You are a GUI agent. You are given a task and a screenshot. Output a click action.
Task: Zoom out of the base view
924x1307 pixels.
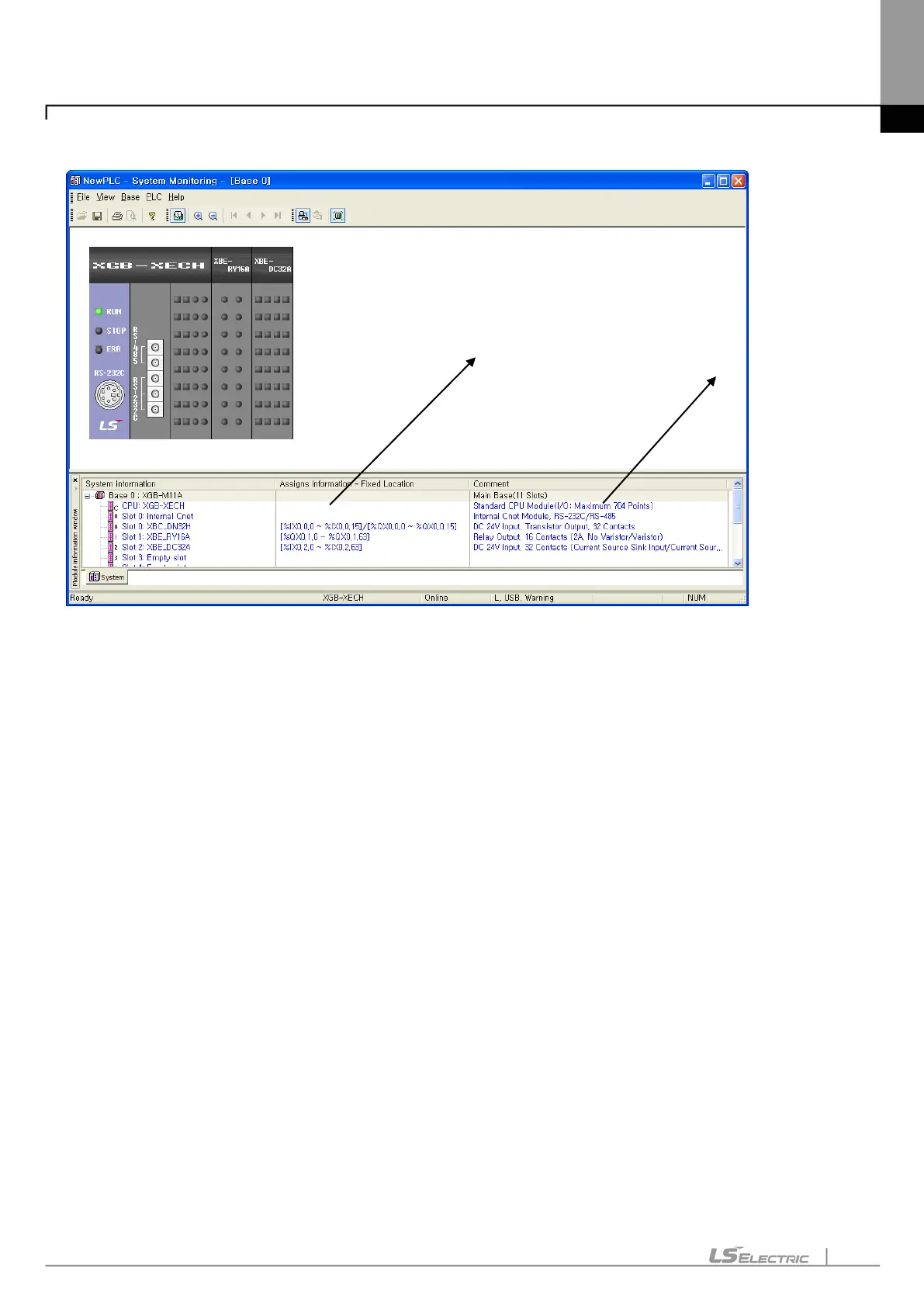point(213,216)
